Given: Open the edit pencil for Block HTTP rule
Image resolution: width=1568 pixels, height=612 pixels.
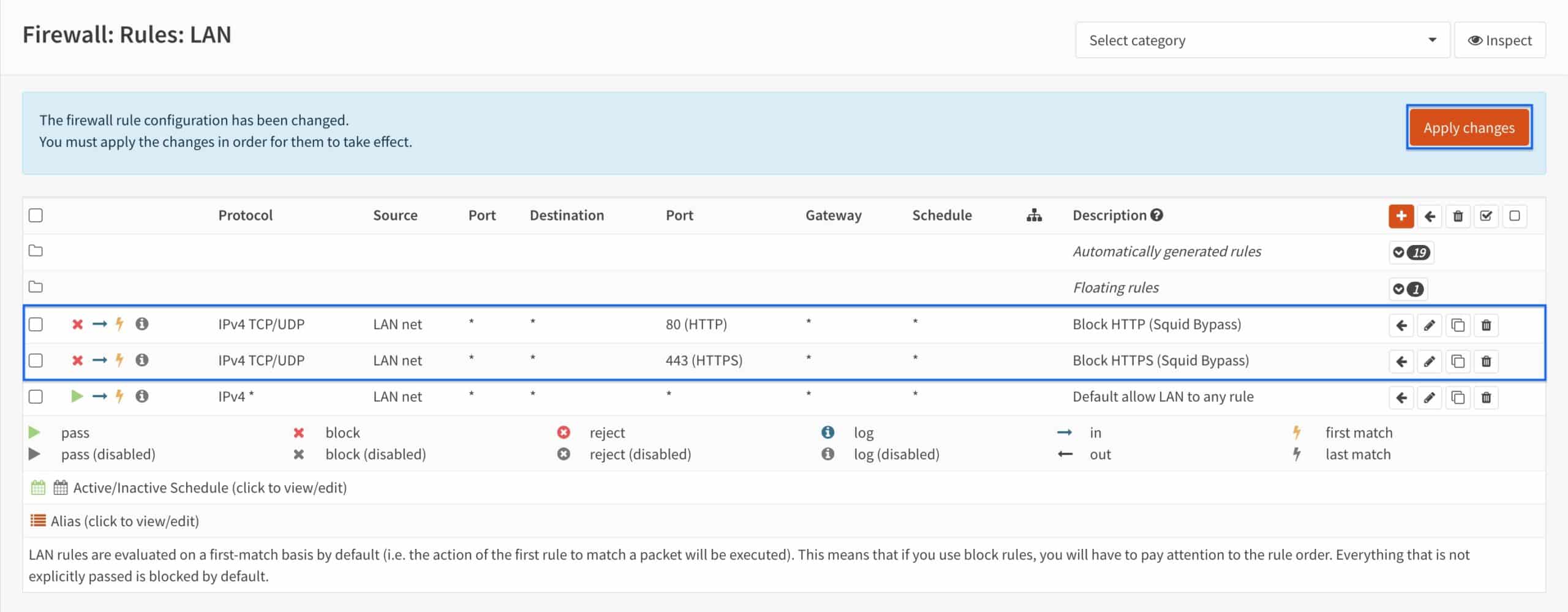Looking at the screenshot, I should [x=1430, y=325].
